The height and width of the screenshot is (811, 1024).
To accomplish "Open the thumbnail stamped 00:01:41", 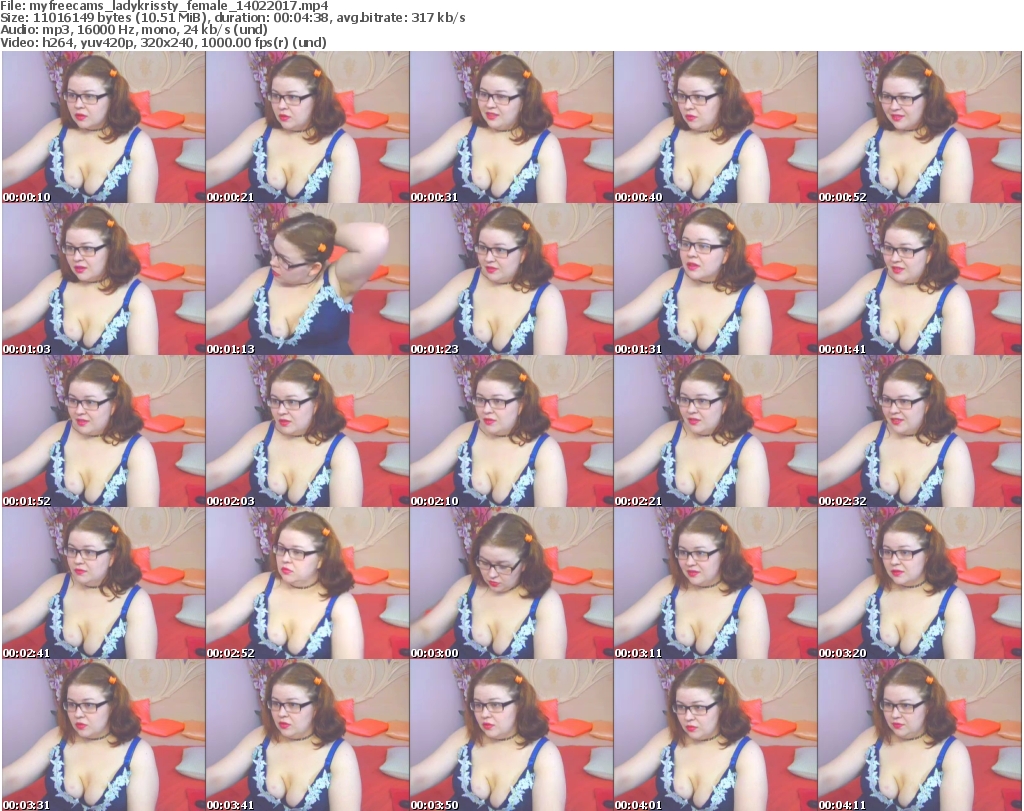I will coord(920,279).
